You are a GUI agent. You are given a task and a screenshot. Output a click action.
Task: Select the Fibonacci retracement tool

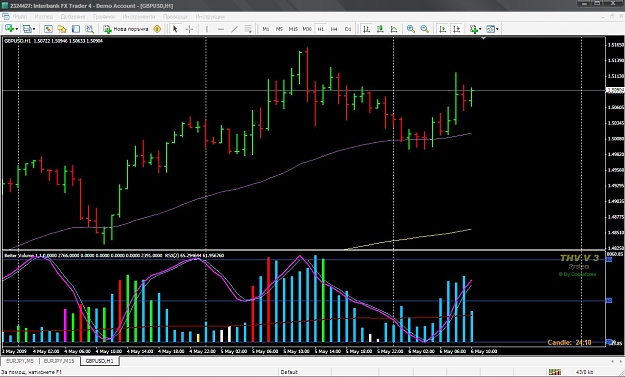[x=248, y=29]
